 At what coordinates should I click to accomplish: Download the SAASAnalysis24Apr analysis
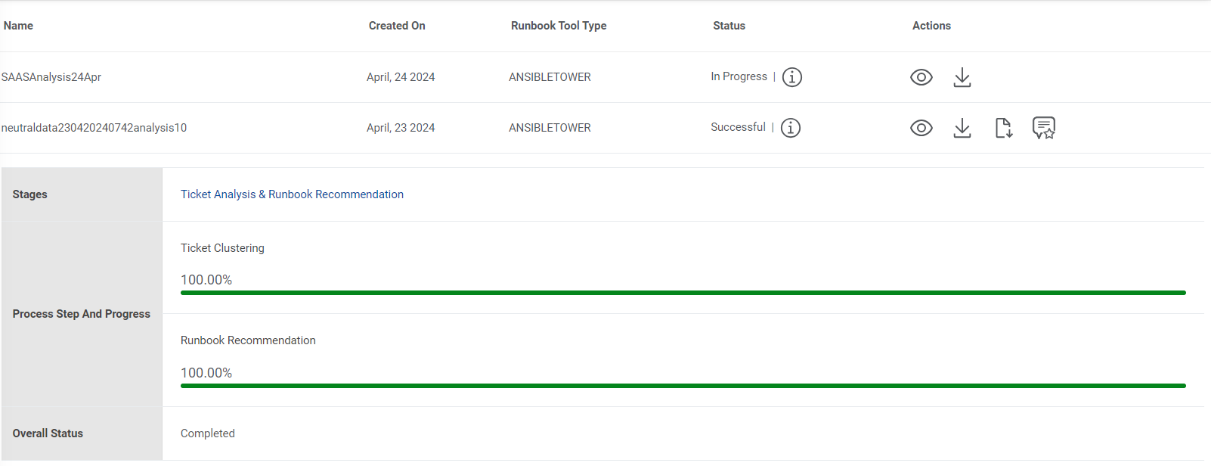962,77
